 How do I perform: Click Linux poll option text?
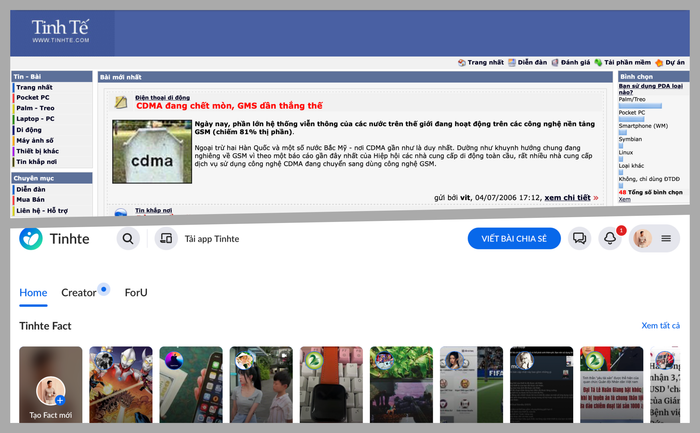pos(626,152)
